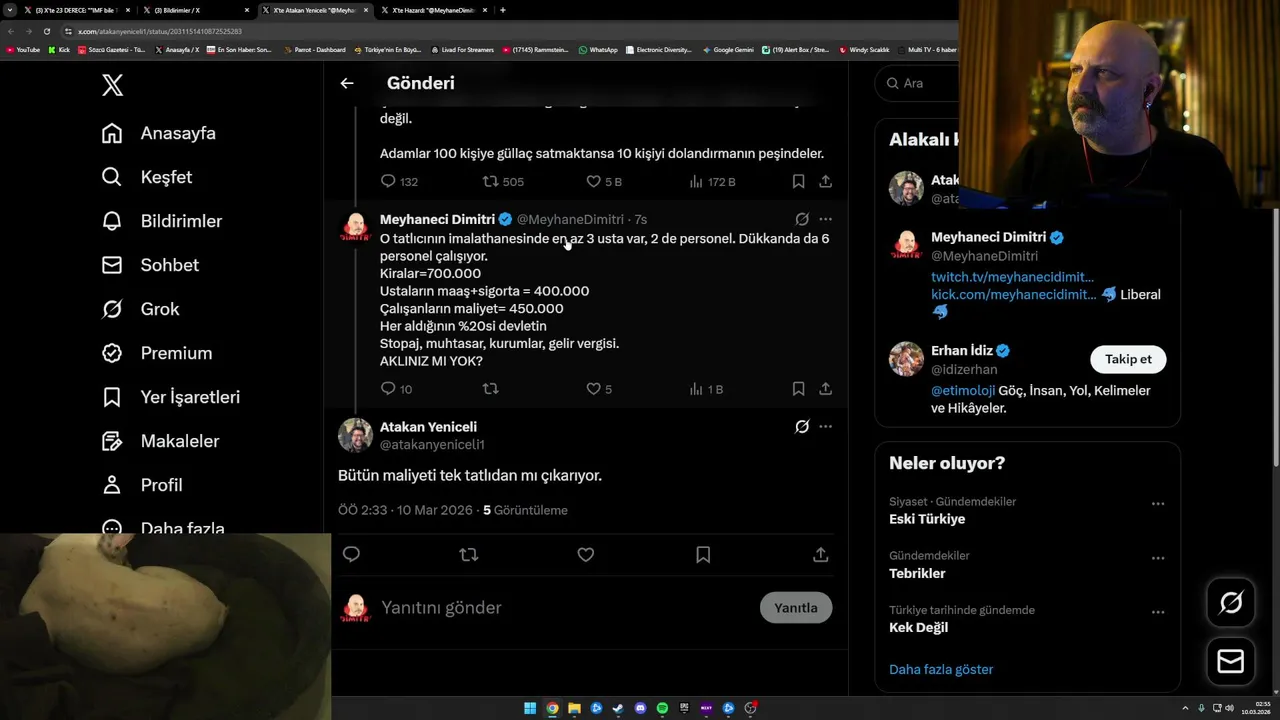
Task: Click the Yanıtla reply button
Action: click(796, 608)
